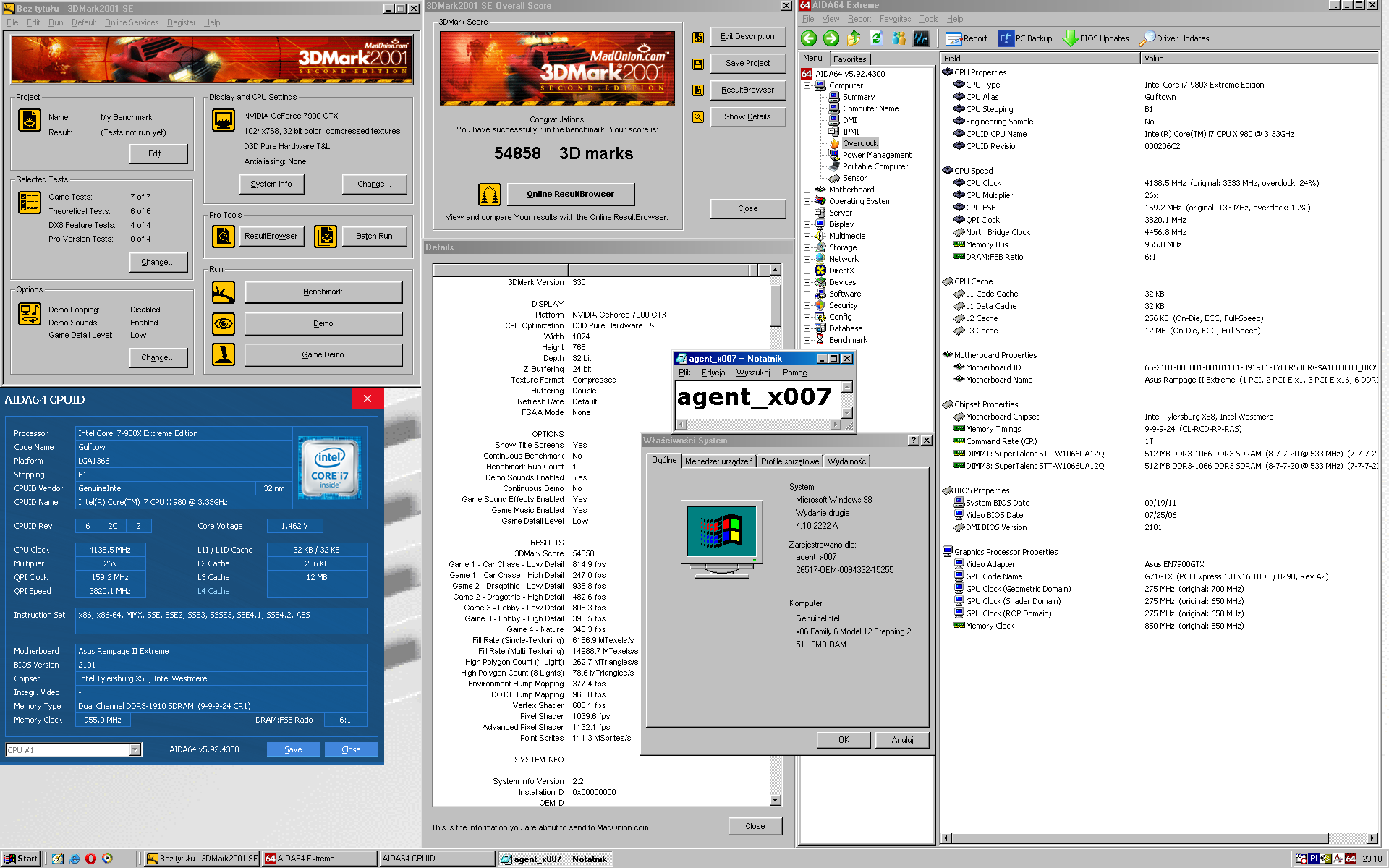Click the icon beside Online ResultBrowser

(x=490, y=194)
